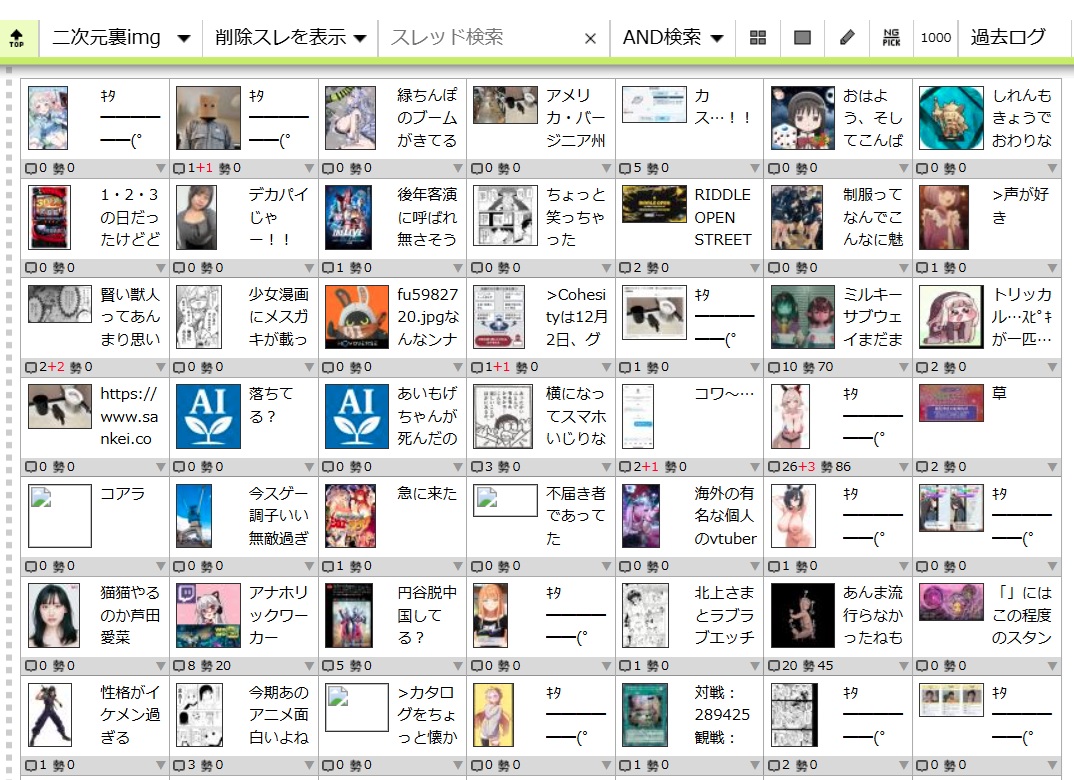
Task: Open the 猫猫やるのか芦田愛菜 thread title
Action: tap(130, 615)
